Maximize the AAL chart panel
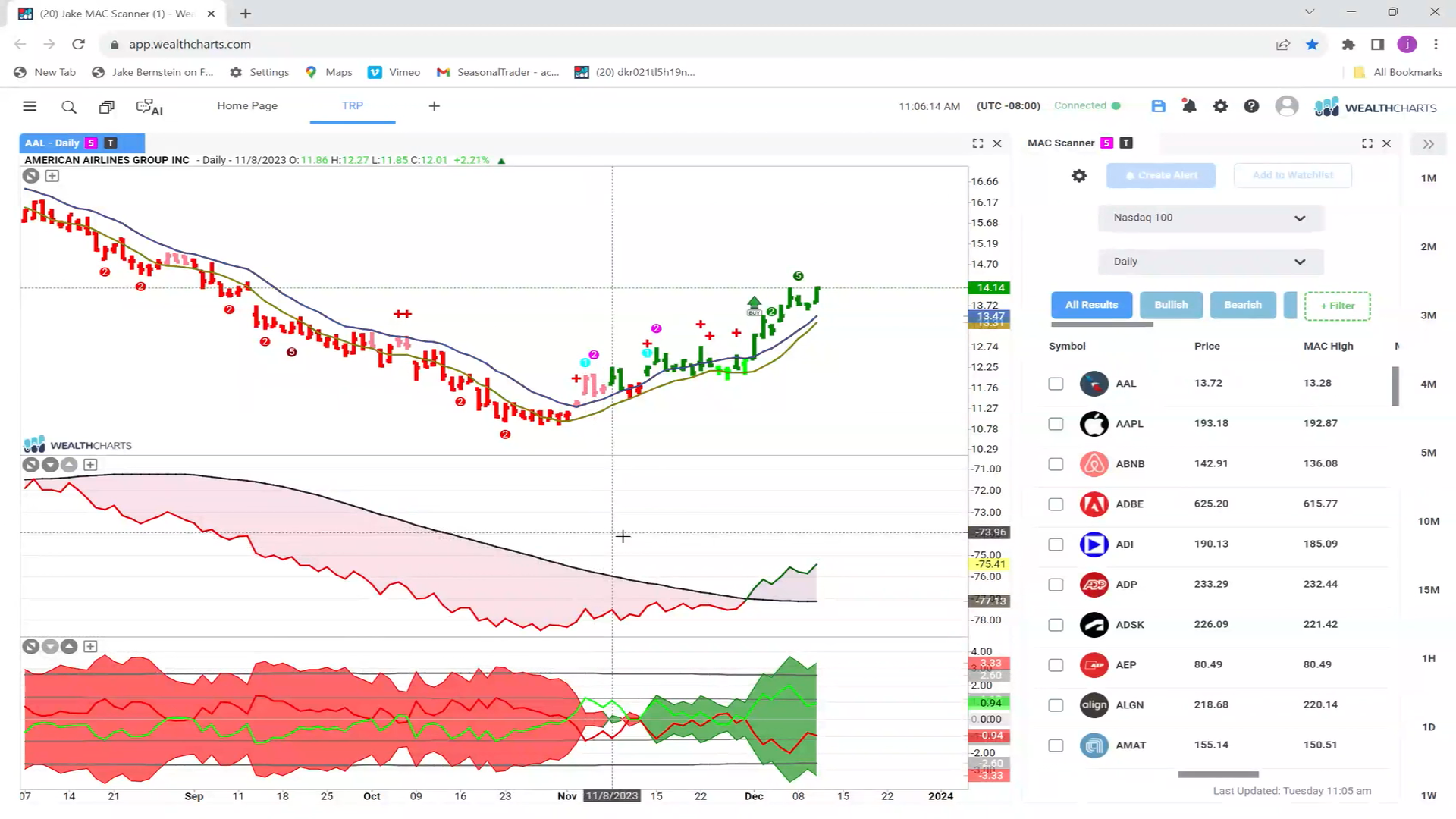 978,143
